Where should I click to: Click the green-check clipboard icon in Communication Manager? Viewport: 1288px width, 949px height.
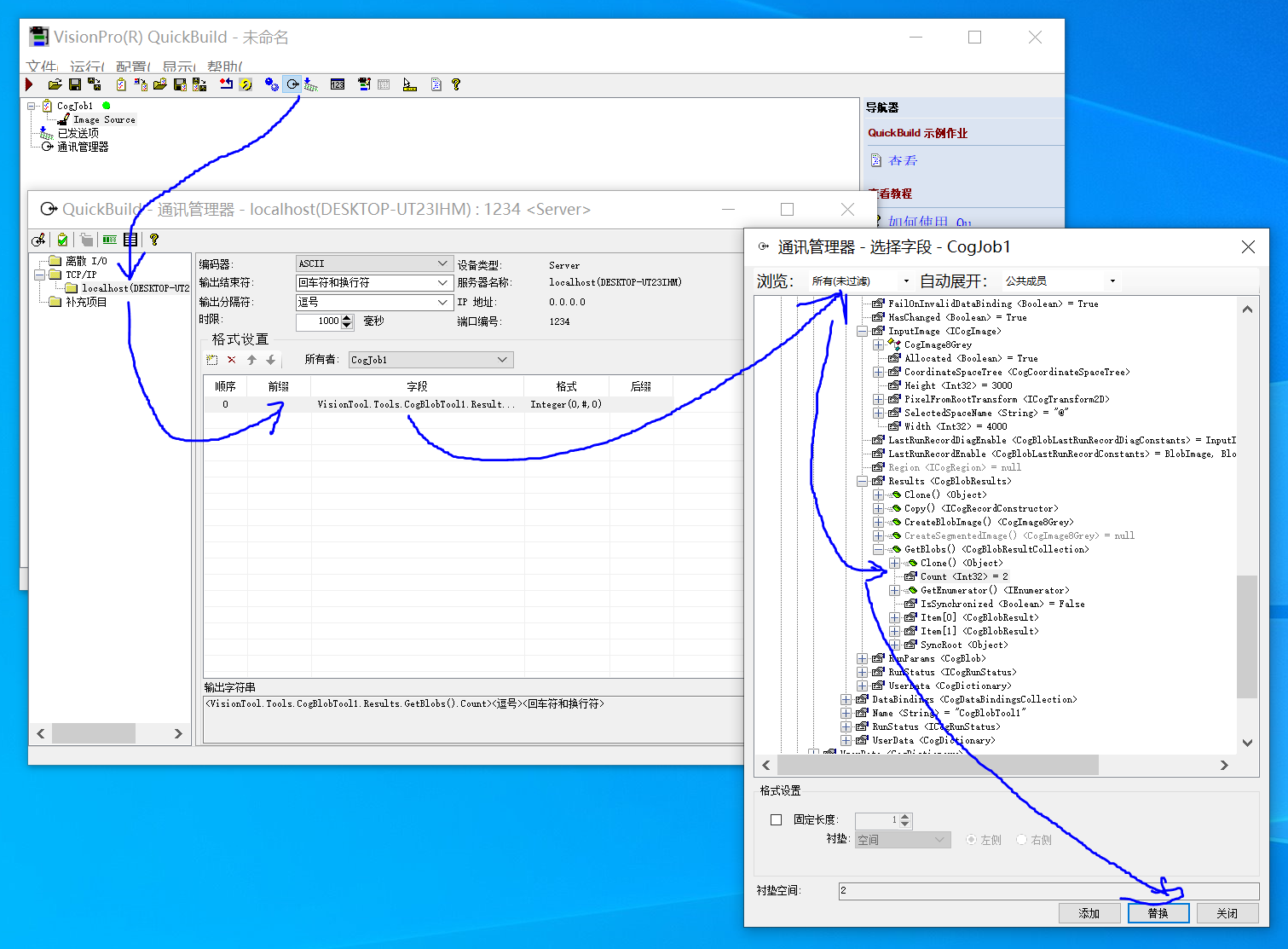pos(62,240)
